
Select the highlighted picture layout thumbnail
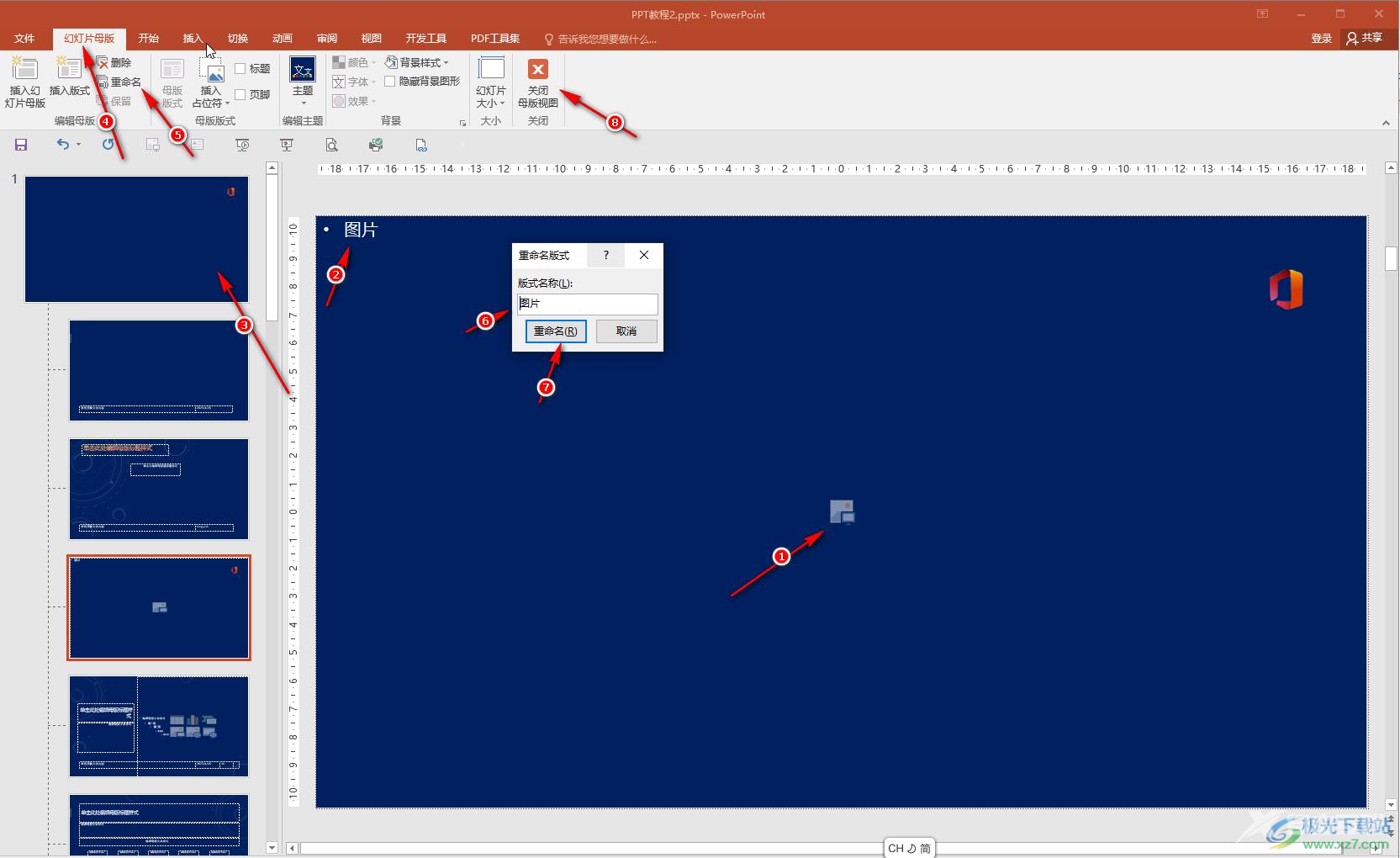(x=159, y=607)
